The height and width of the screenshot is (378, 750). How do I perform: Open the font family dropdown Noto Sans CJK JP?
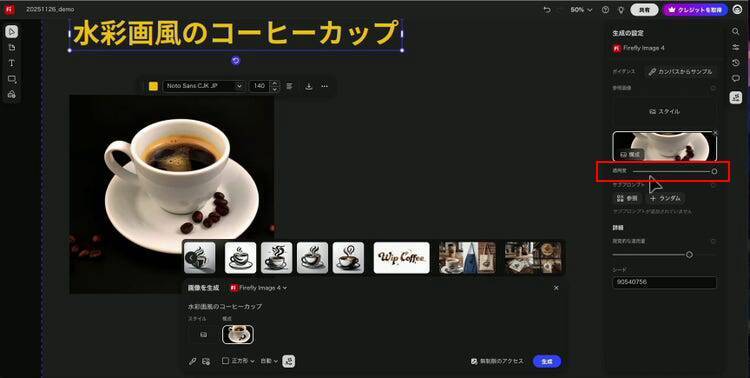[x=204, y=86]
